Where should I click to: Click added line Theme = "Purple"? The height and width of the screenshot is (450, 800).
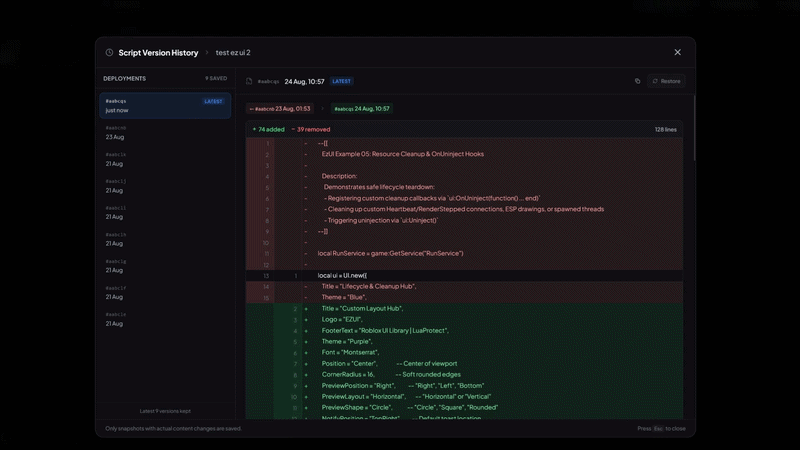coord(464,342)
